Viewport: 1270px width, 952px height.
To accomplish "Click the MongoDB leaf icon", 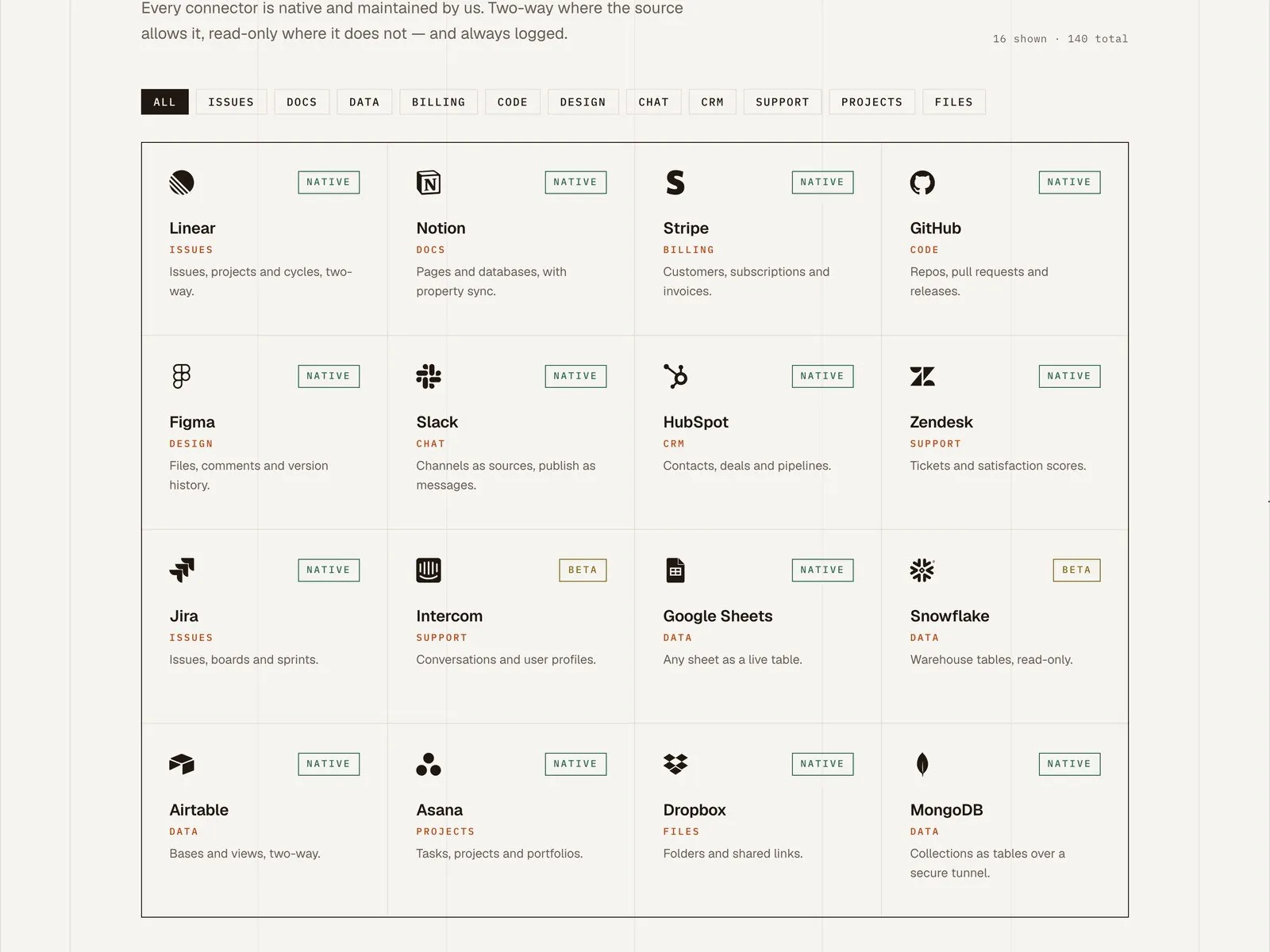I will (x=922, y=764).
